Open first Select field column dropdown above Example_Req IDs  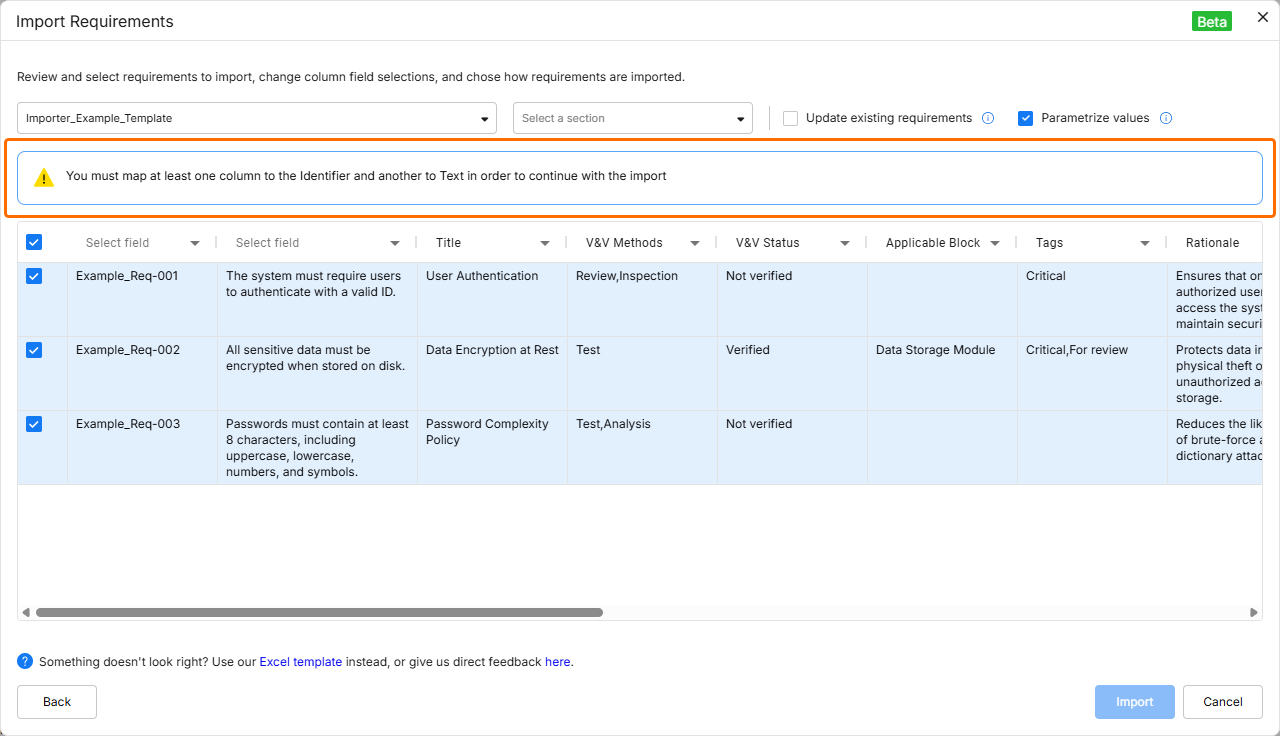[142, 243]
